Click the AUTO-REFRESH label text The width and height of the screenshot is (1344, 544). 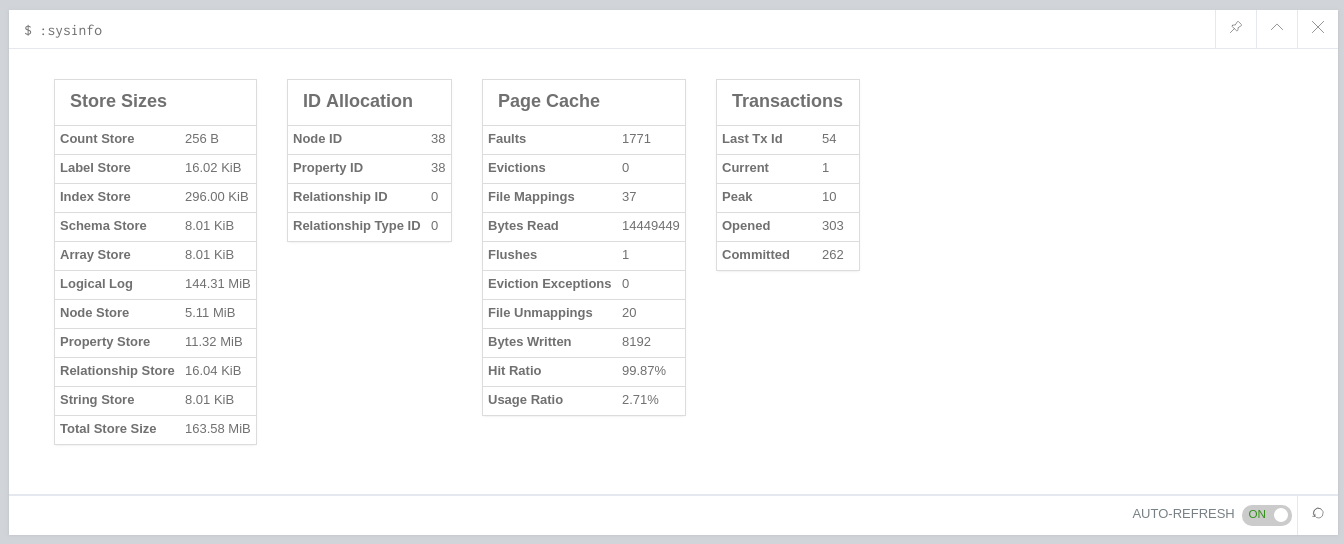click(1183, 514)
